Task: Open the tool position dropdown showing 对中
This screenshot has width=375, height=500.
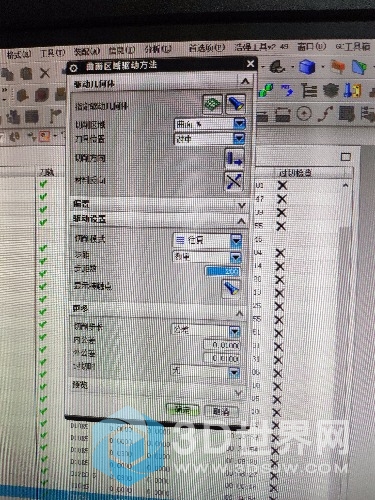Action: coord(209,138)
